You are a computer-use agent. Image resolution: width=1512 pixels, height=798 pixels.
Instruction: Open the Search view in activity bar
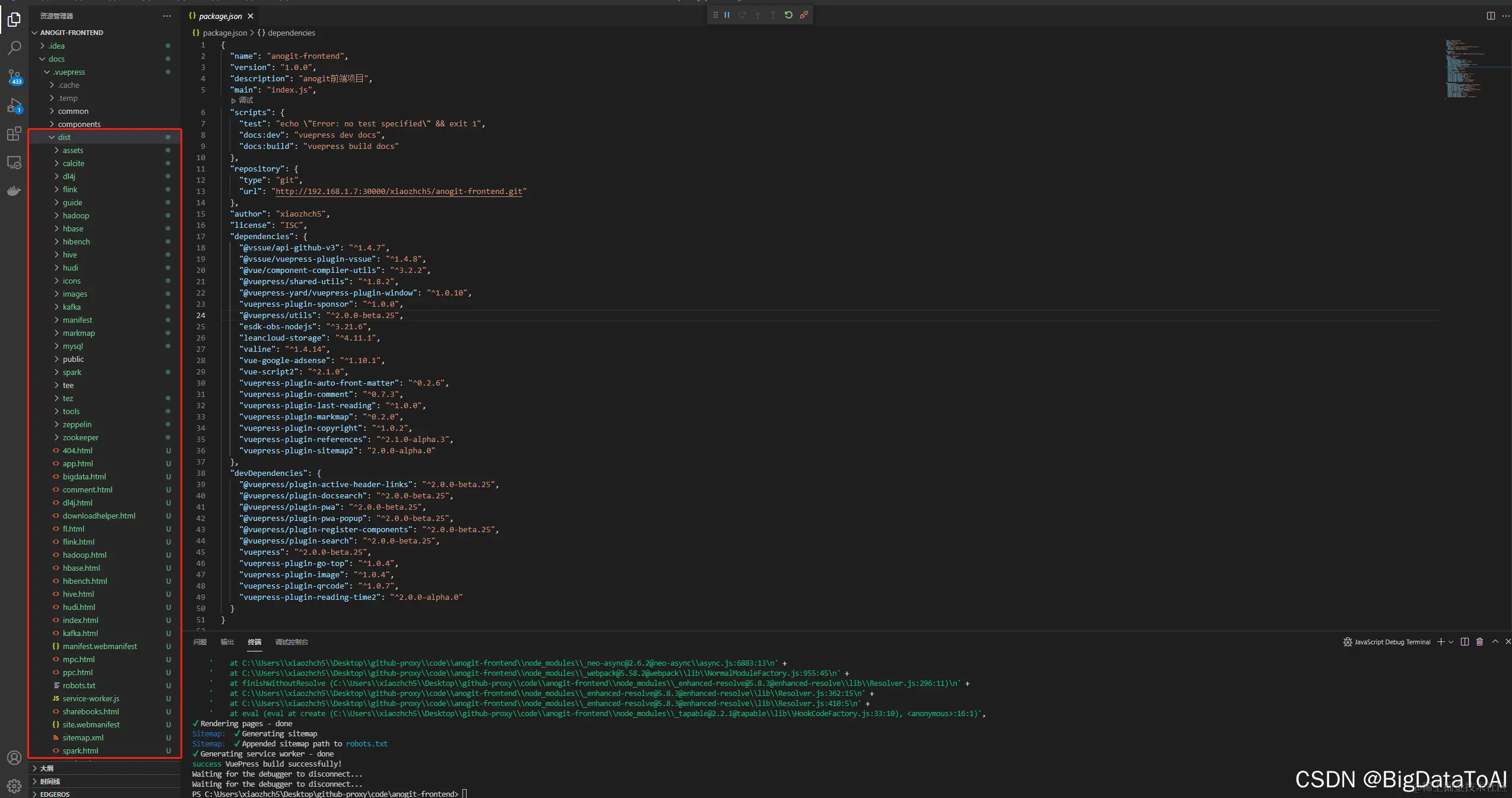14,47
